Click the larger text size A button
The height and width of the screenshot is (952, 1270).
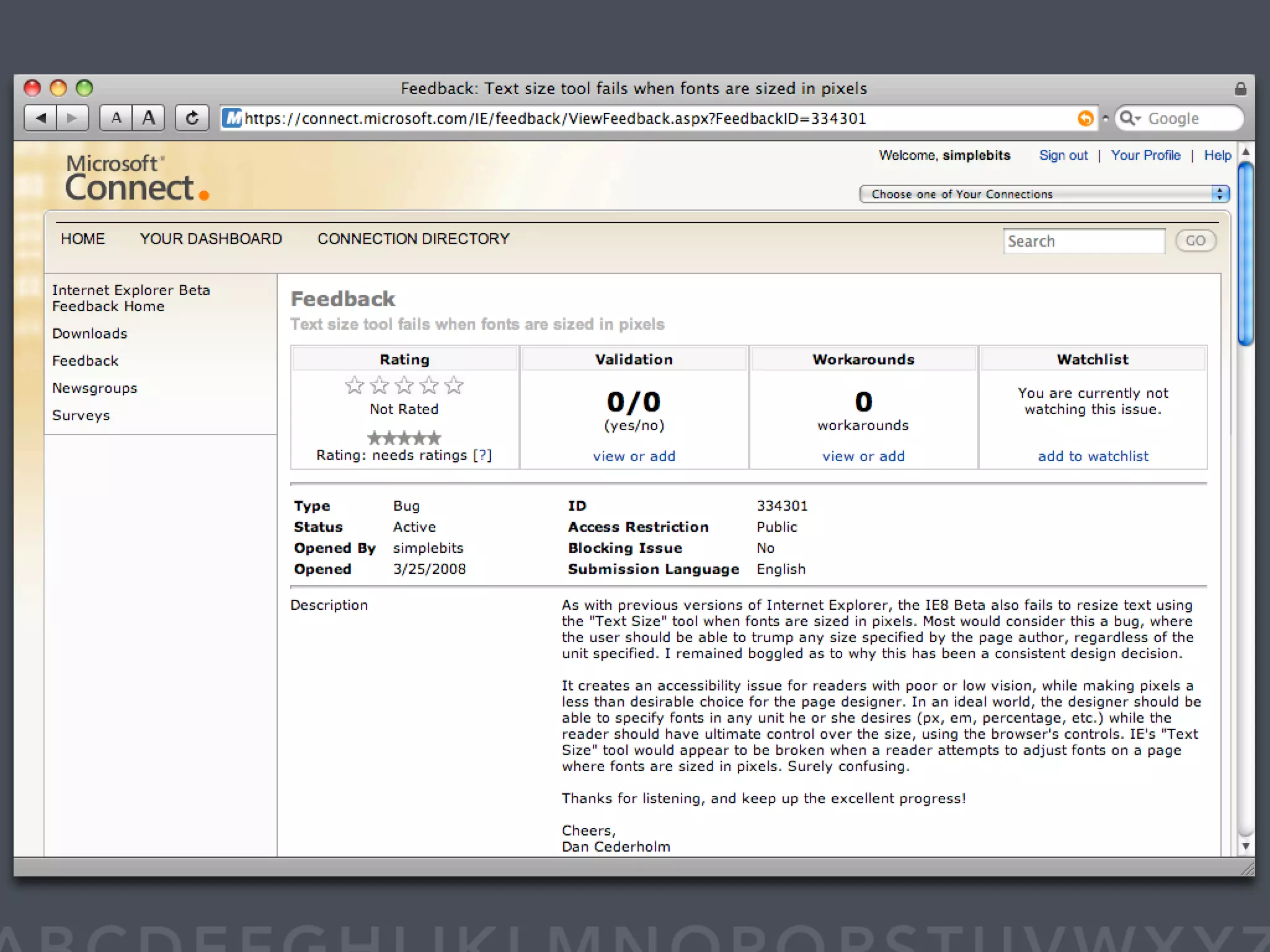(148, 118)
